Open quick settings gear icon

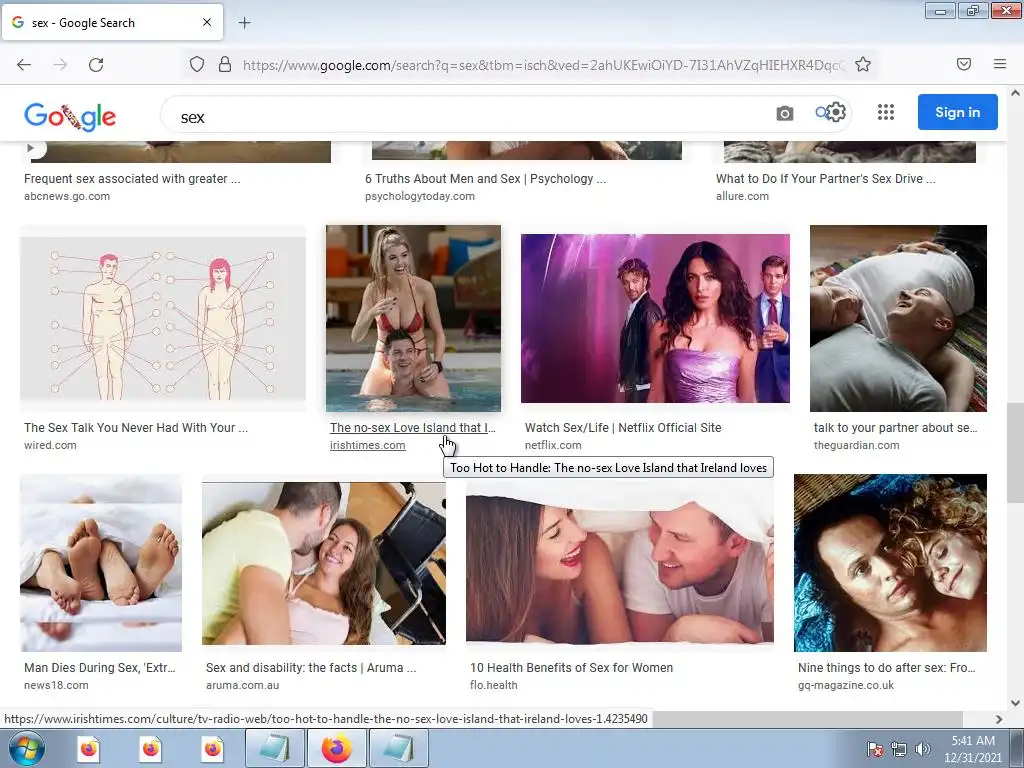pyautogui.click(x=836, y=112)
